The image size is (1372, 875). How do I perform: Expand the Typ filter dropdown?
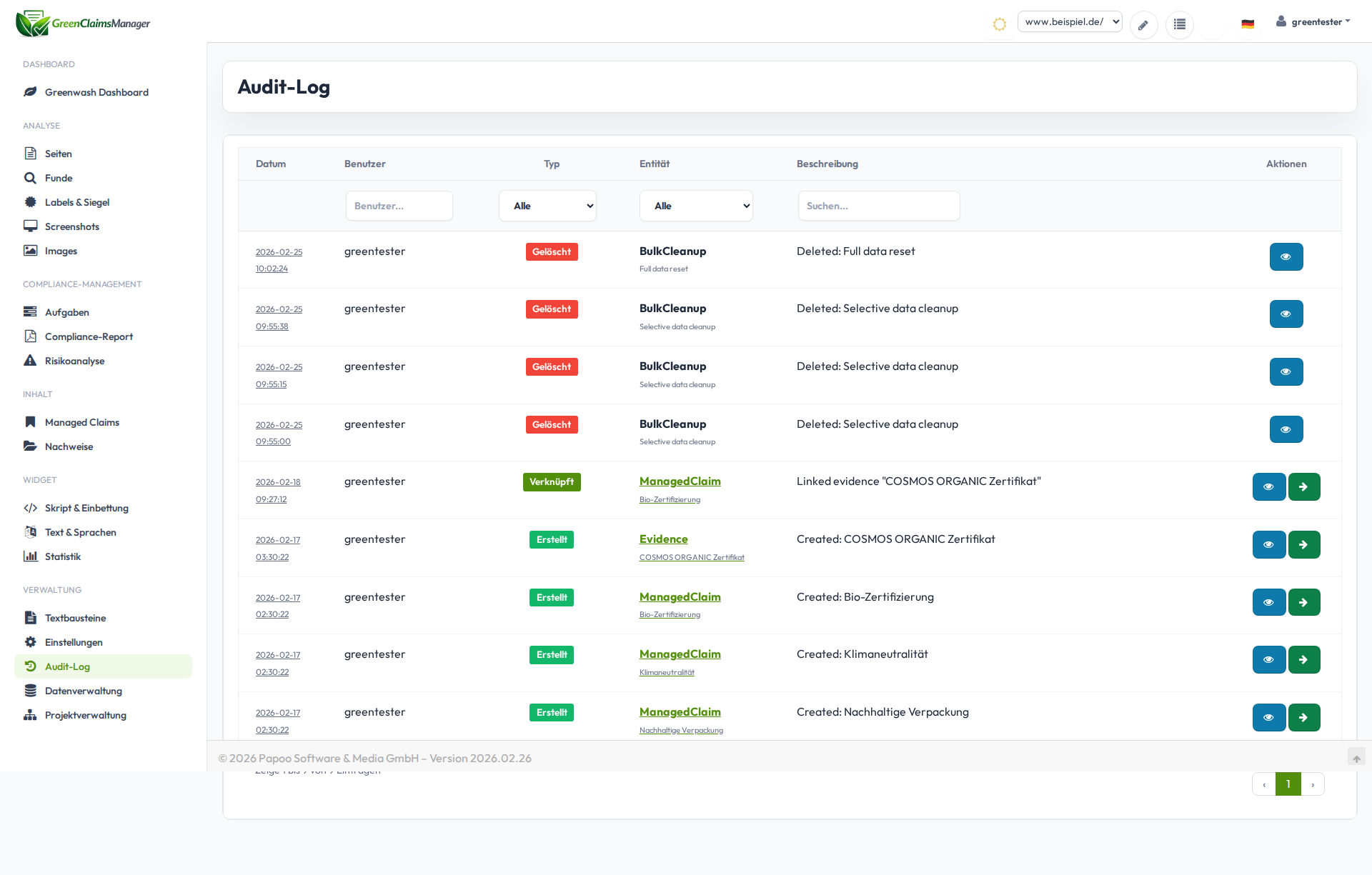coord(547,206)
